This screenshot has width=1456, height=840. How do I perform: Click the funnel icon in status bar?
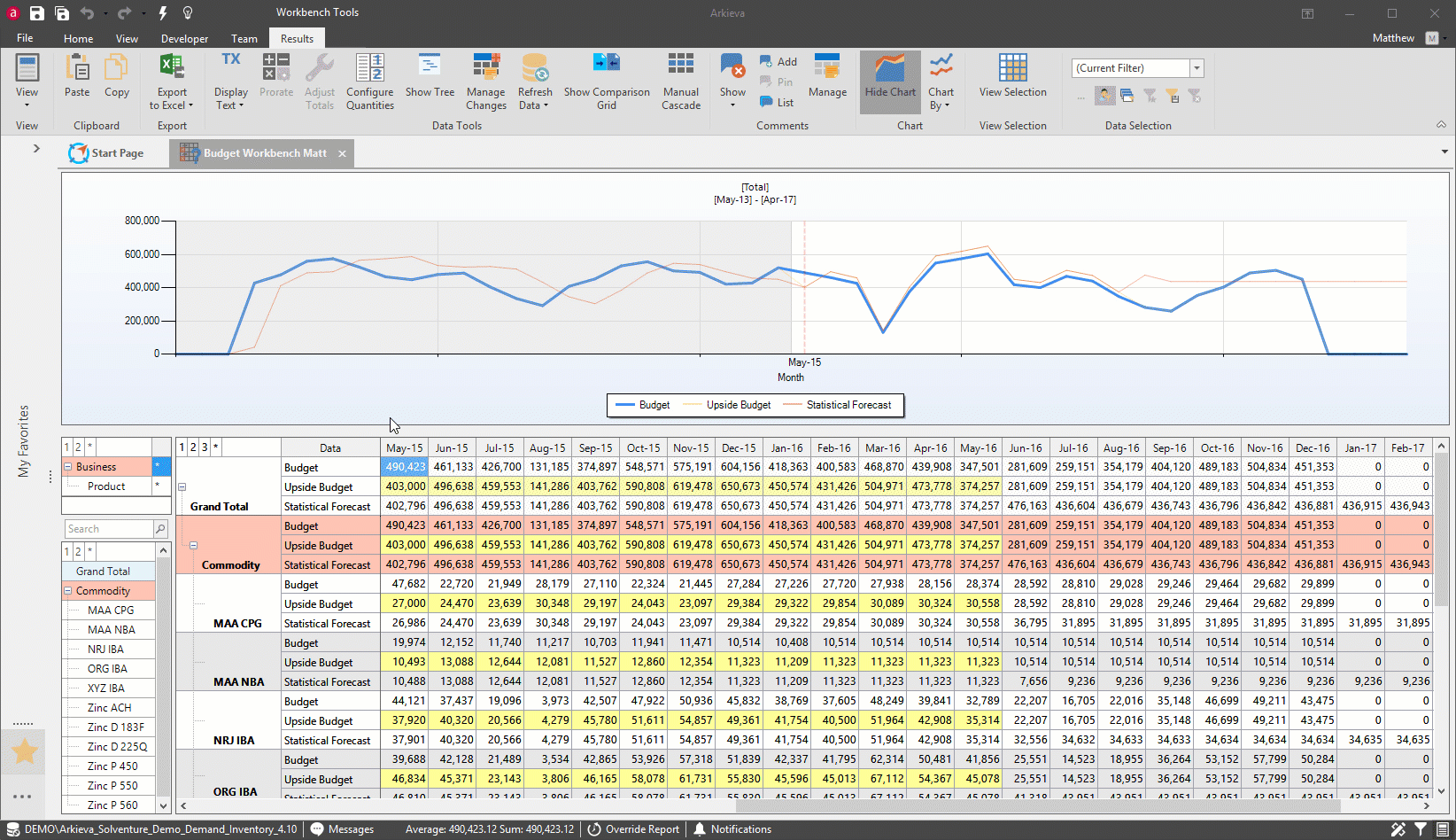click(1420, 829)
